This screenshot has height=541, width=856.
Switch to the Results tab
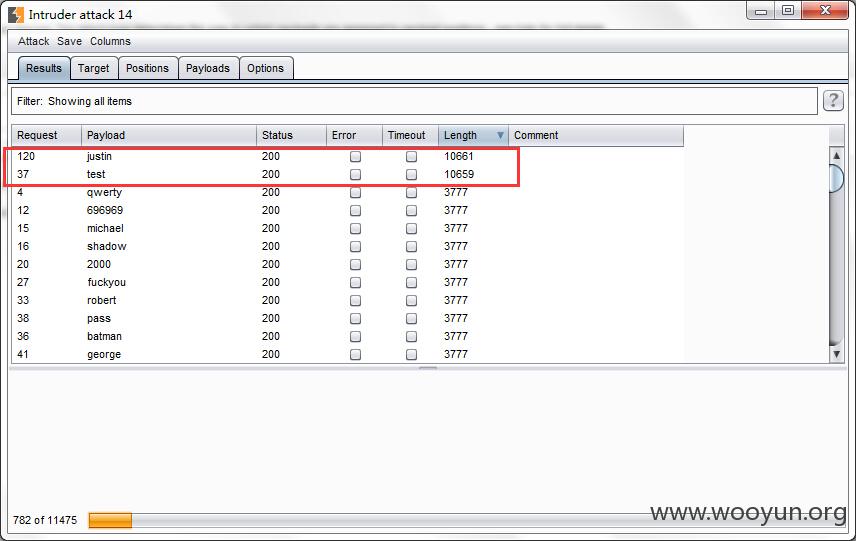[x=44, y=68]
